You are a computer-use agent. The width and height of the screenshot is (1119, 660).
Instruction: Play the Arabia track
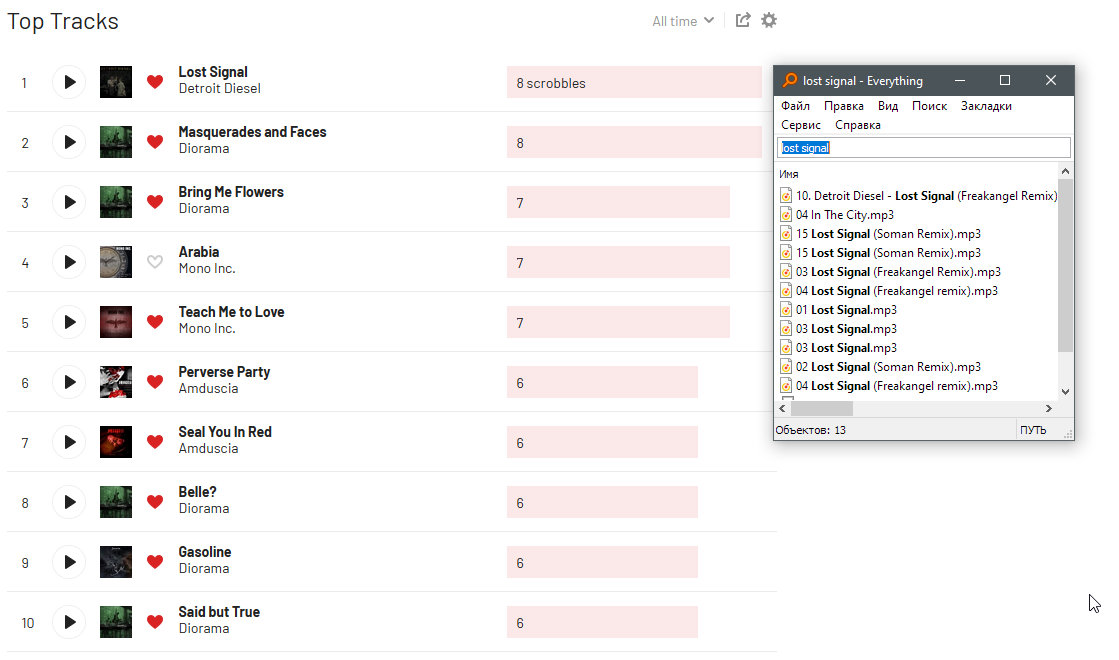coord(69,262)
